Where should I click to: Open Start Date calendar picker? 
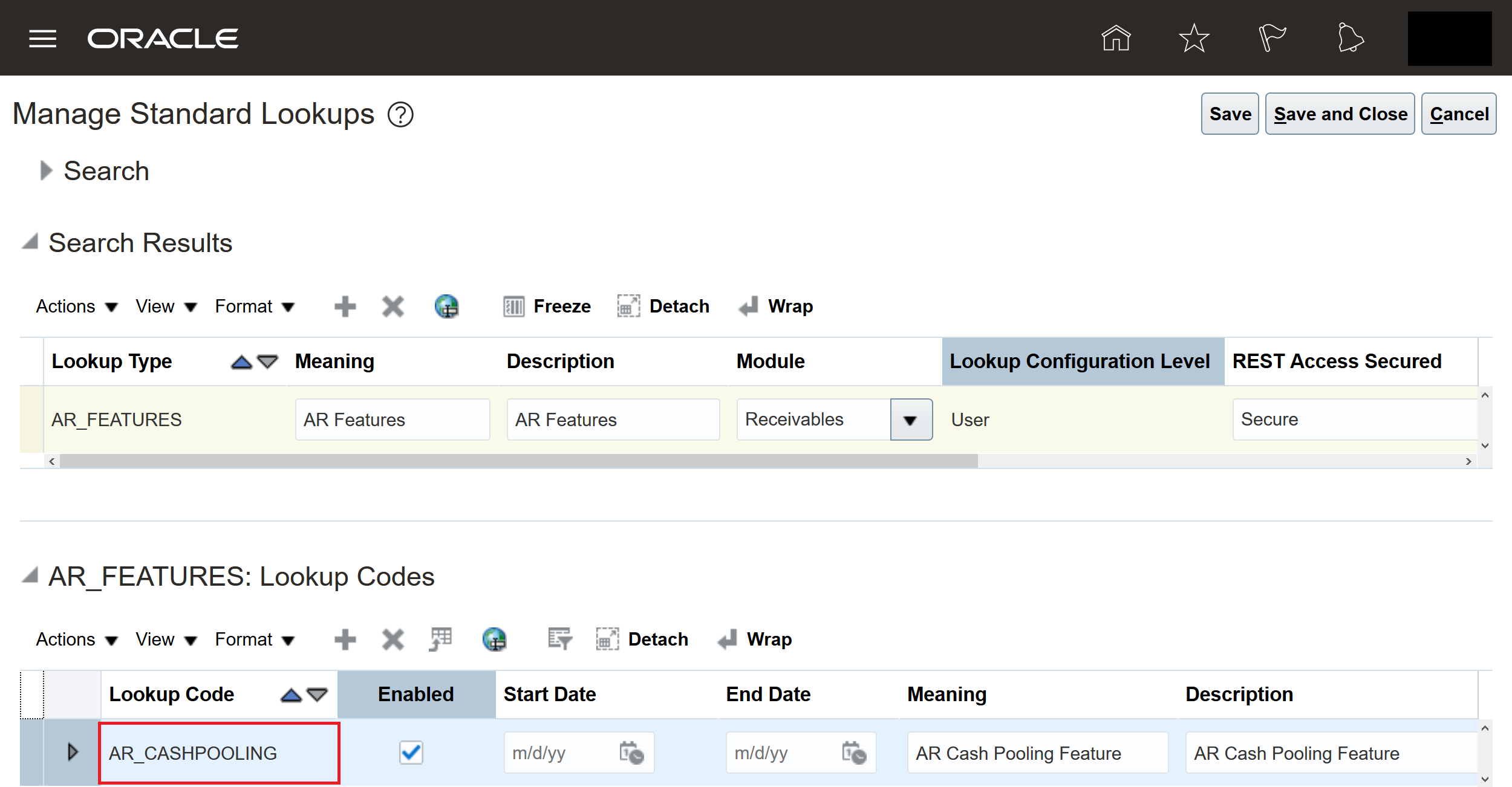pos(631,753)
